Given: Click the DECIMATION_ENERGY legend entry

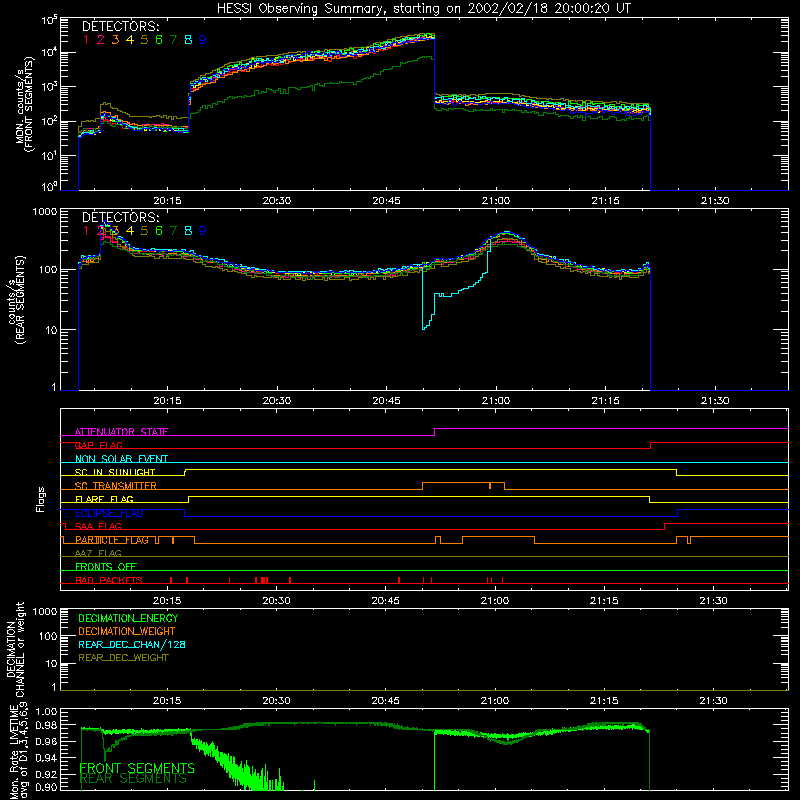Looking at the screenshot, I should click(x=128, y=618).
